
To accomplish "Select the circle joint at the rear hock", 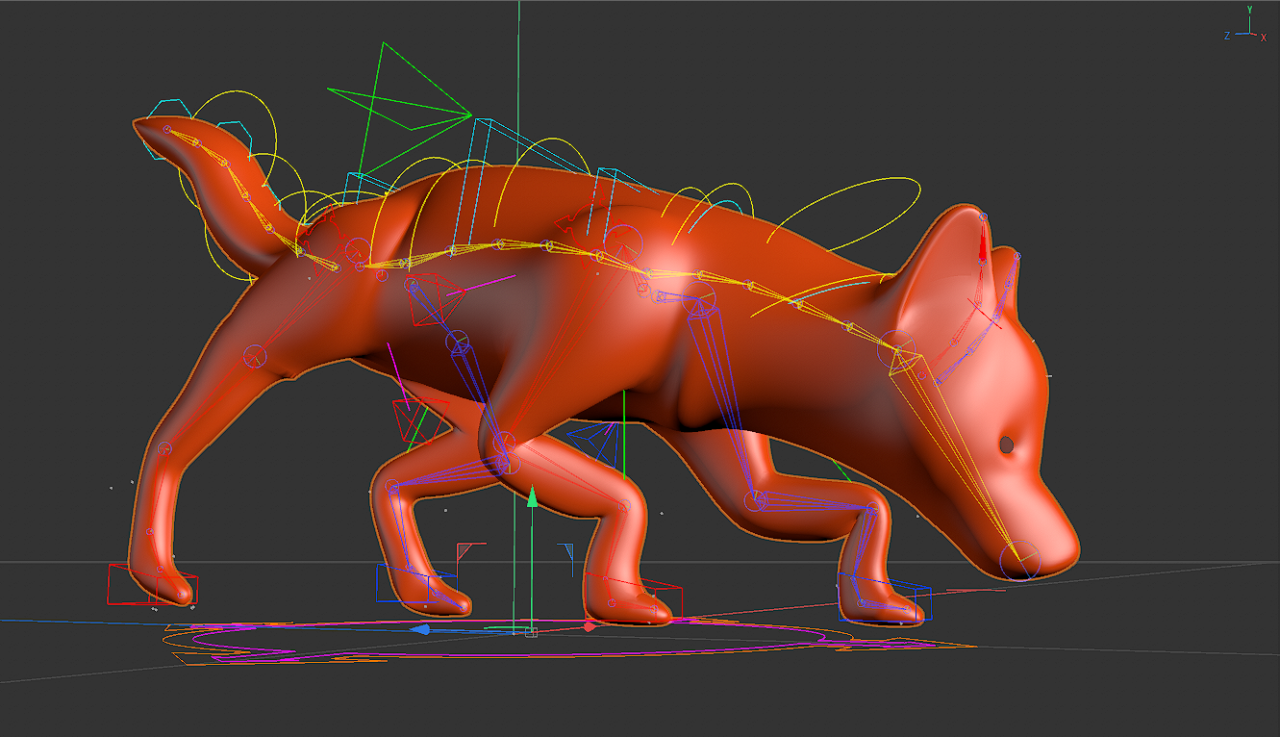I will 164,450.
